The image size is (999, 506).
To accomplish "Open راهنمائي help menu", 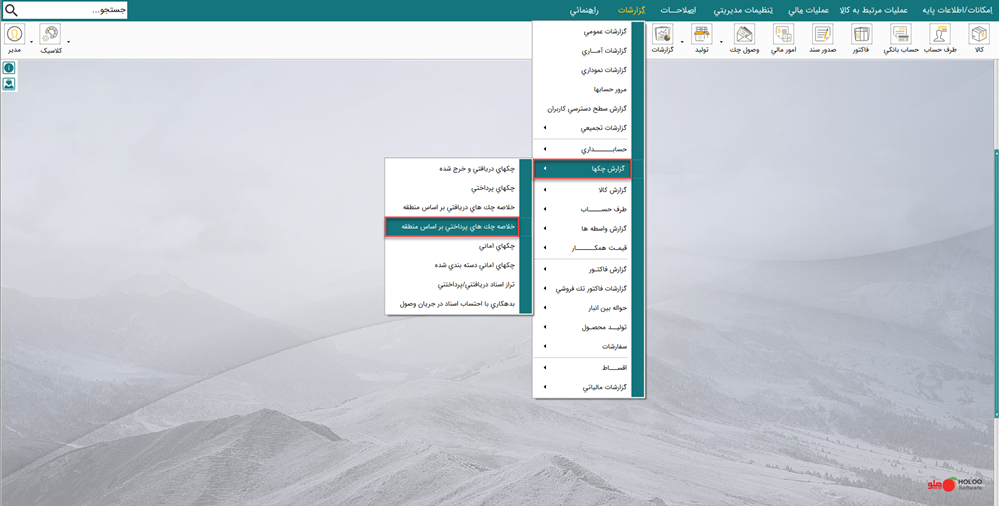I will (586, 10).
